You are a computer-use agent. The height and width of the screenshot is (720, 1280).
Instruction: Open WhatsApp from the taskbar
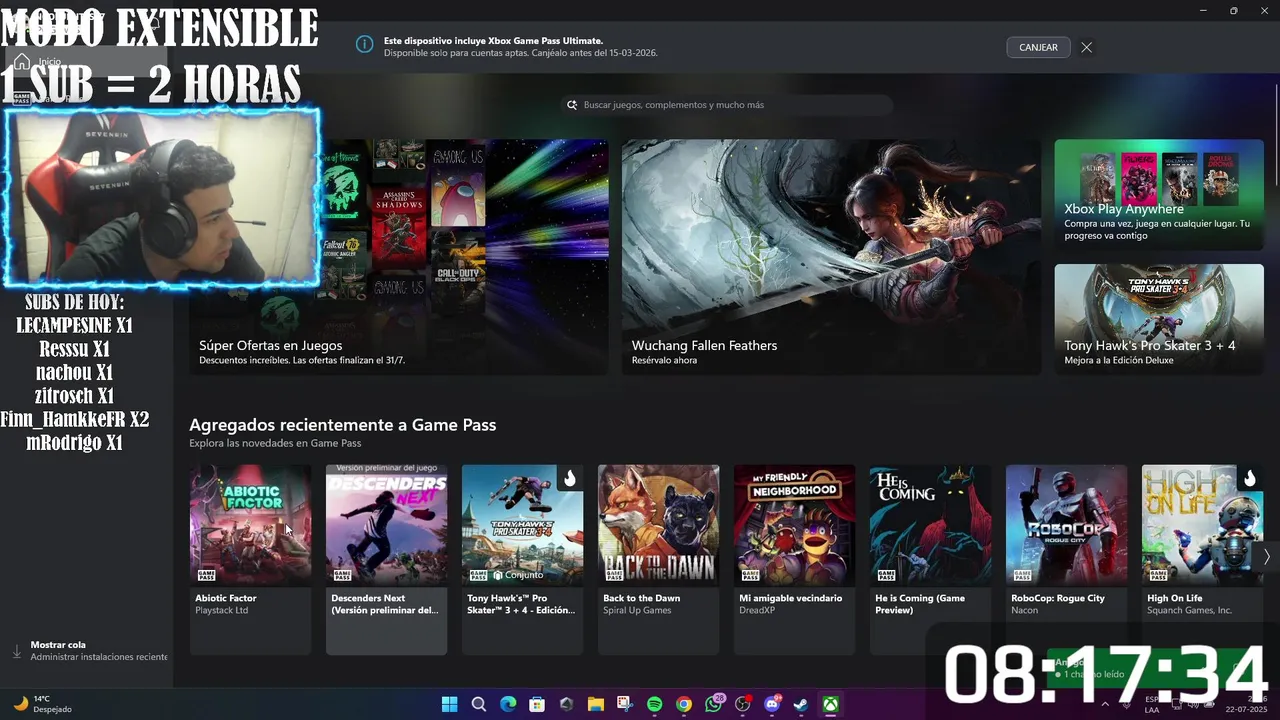(713, 704)
